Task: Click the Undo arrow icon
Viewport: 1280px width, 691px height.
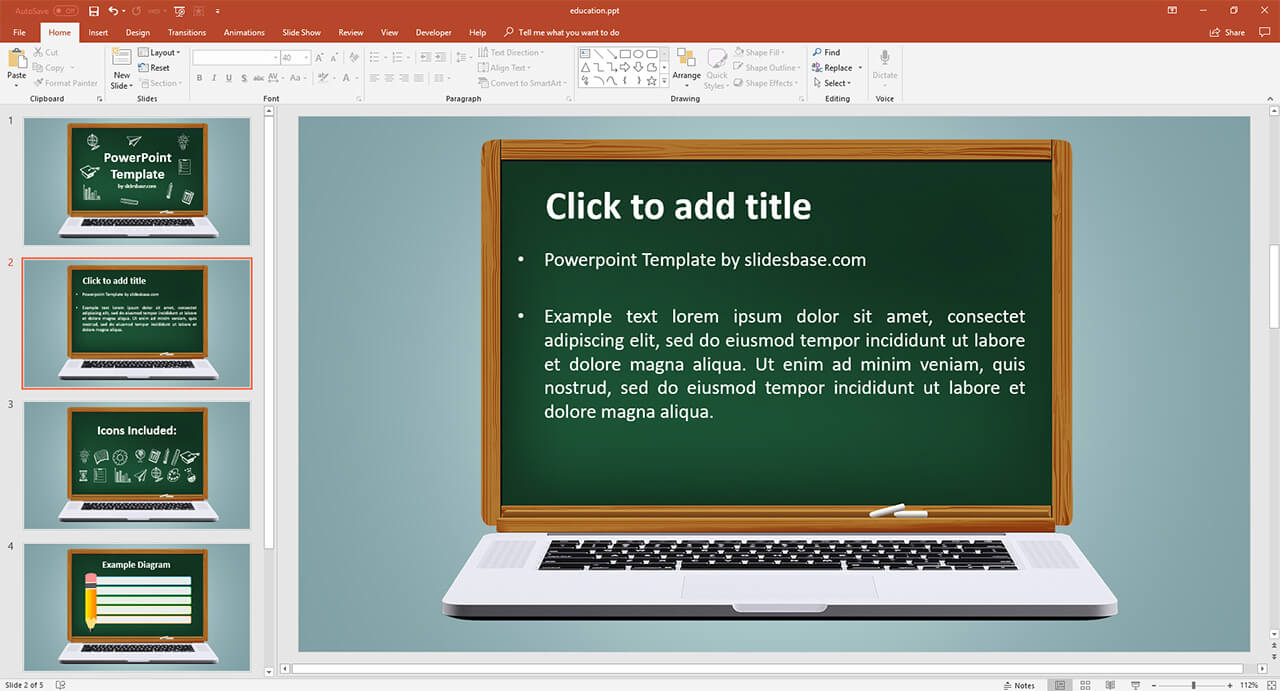Action: (113, 11)
